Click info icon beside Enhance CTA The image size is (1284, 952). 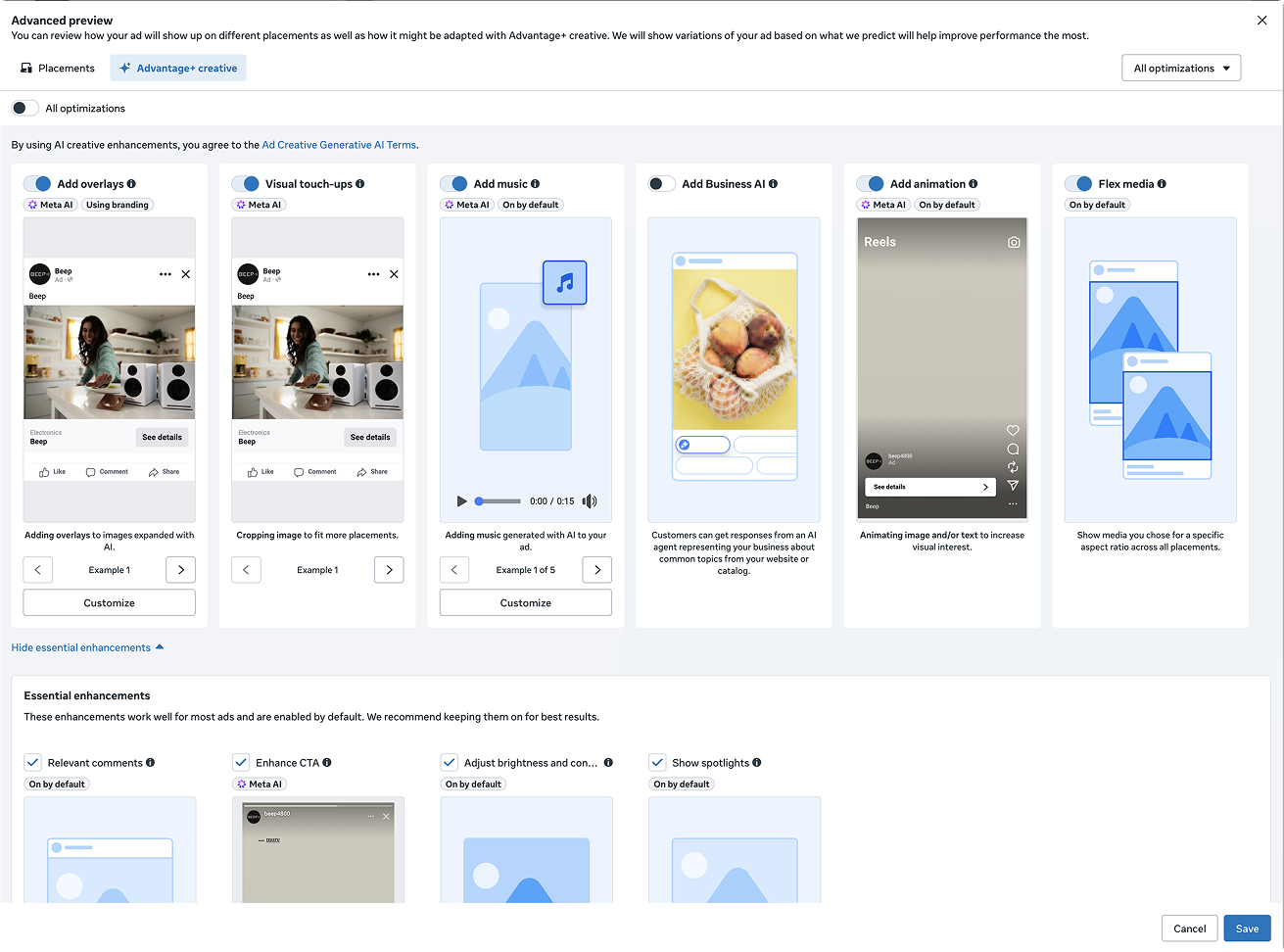point(327,763)
